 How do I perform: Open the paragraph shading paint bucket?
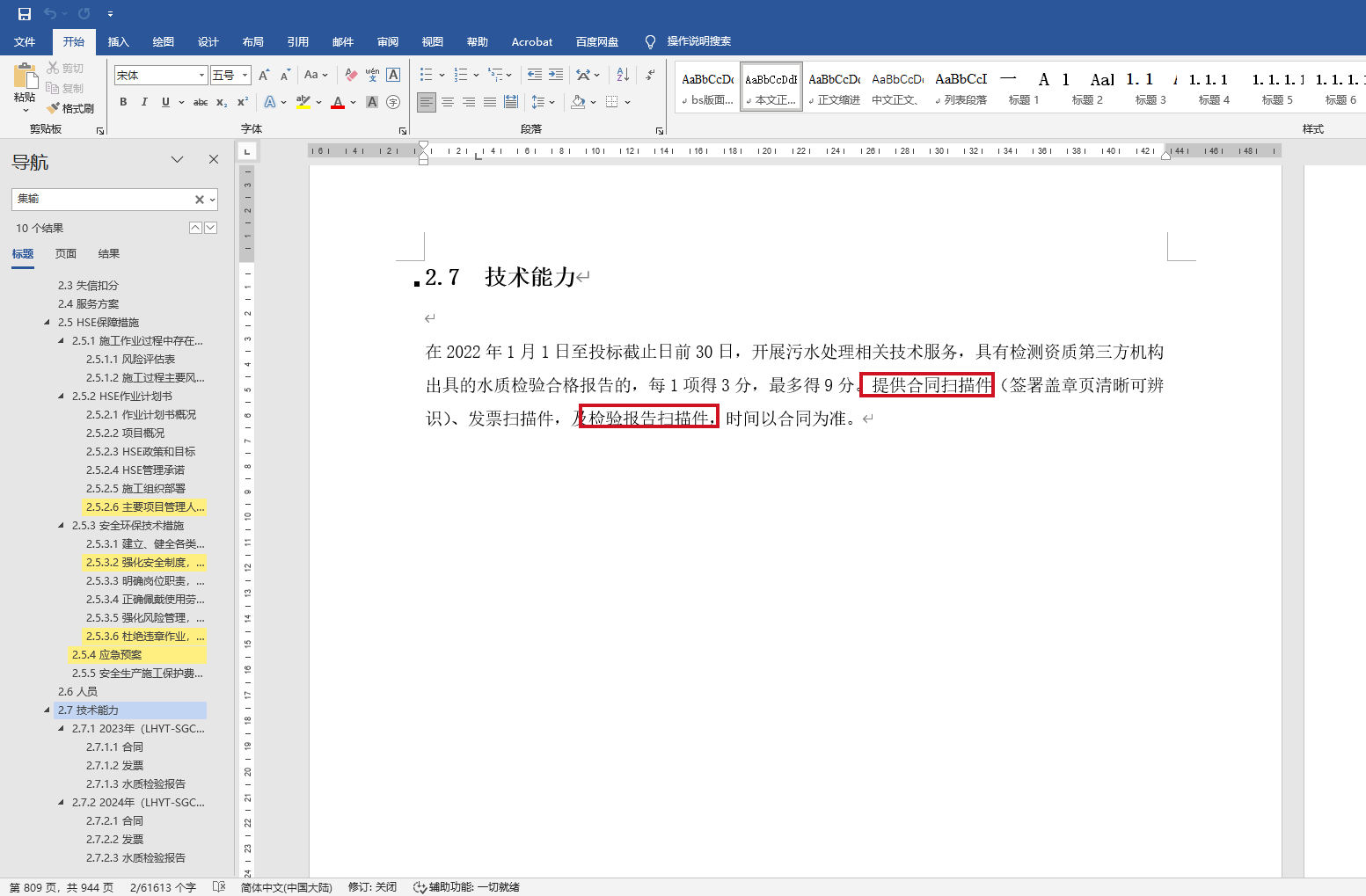tap(578, 102)
